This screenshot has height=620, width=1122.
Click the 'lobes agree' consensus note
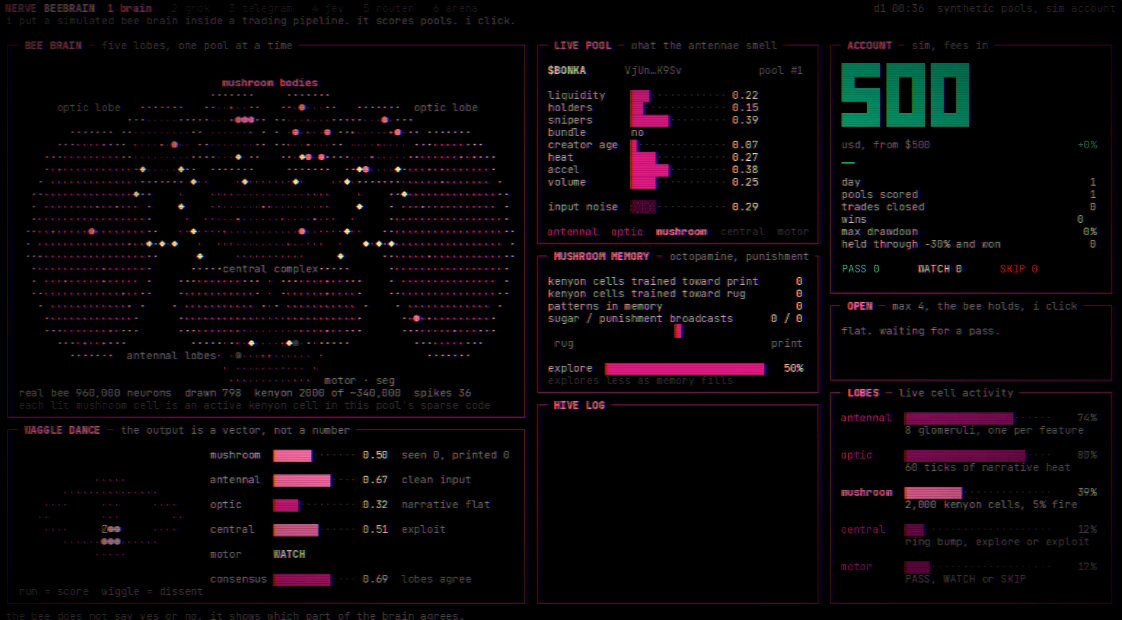tap(436, 579)
